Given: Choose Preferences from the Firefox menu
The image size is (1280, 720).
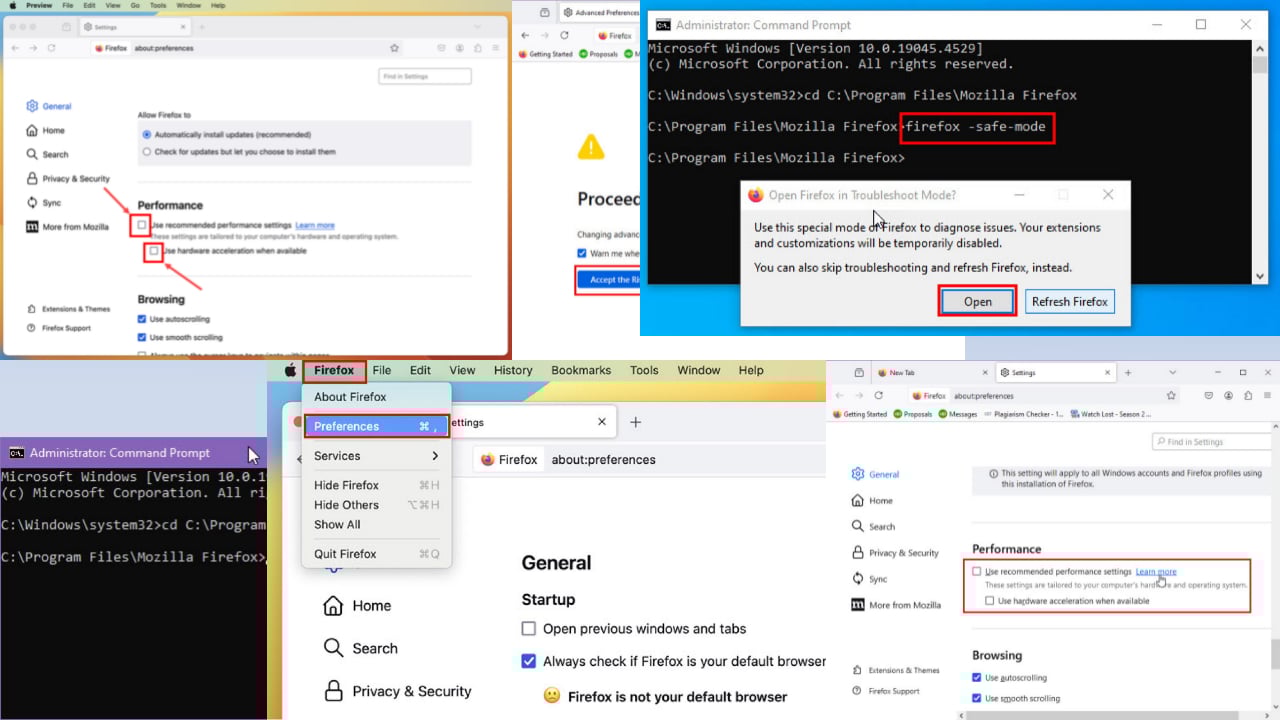Looking at the screenshot, I should pyautogui.click(x=377, y=426).
